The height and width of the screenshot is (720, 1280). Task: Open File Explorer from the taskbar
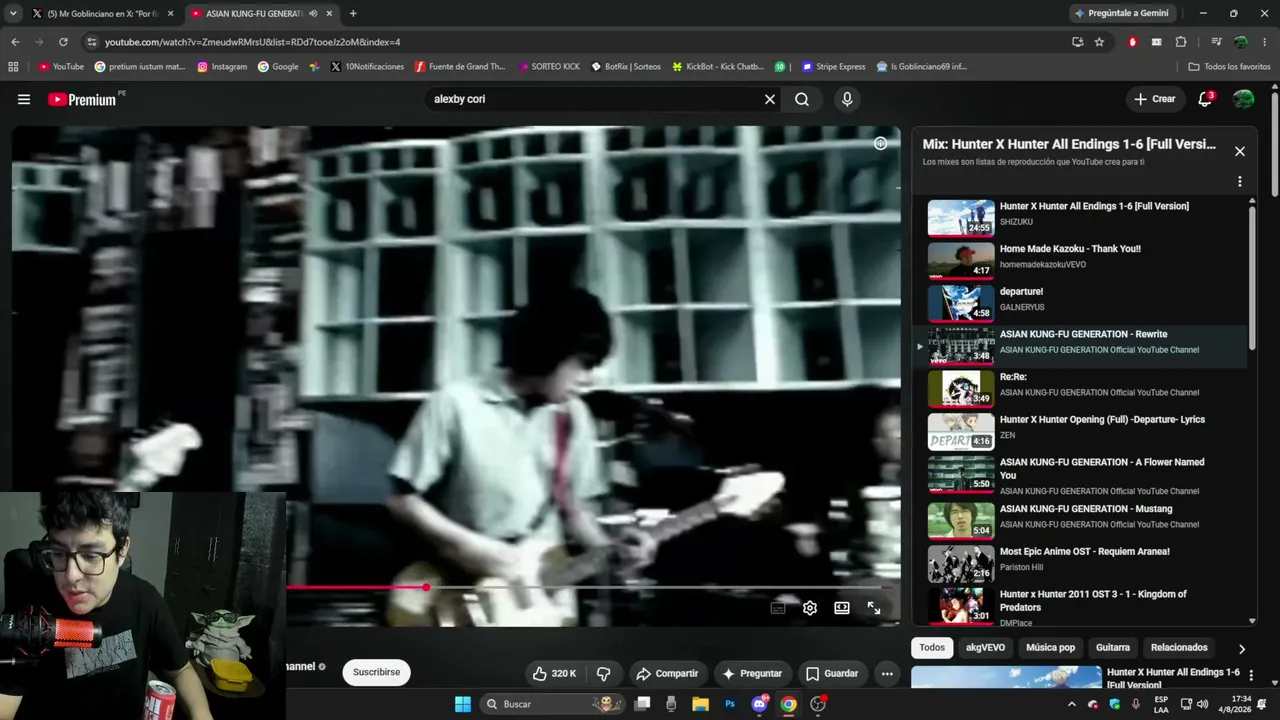700,704
